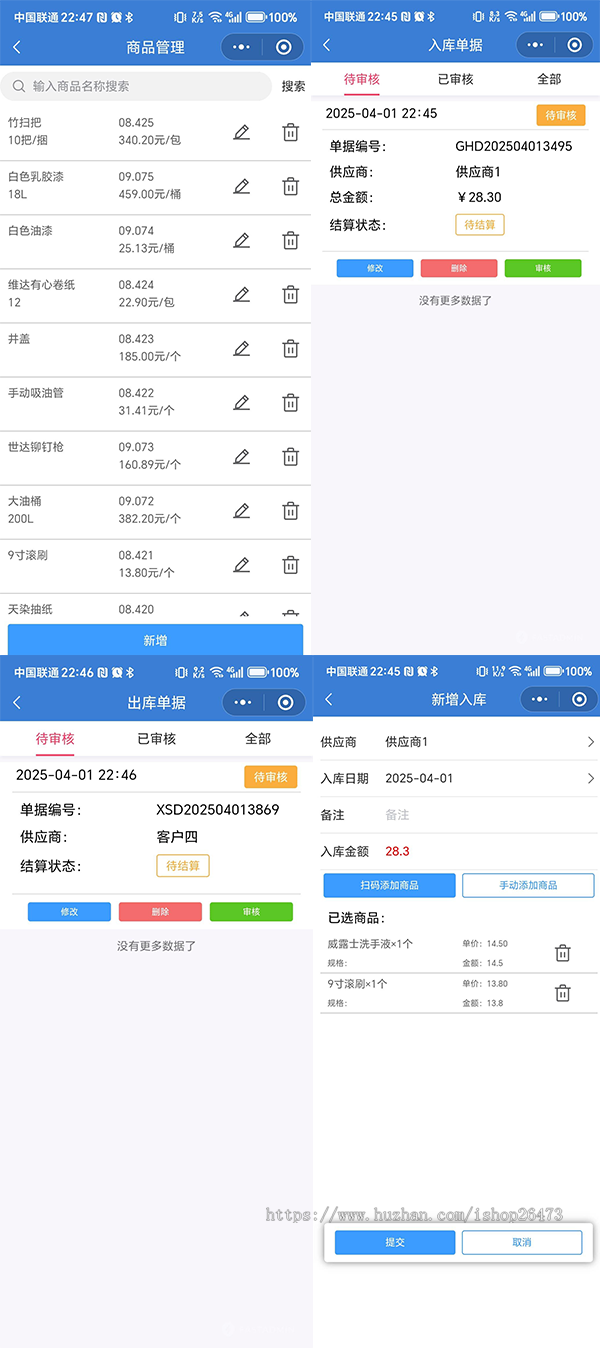
Task: Tap the 搜索 button
Action: coord(293,87)
